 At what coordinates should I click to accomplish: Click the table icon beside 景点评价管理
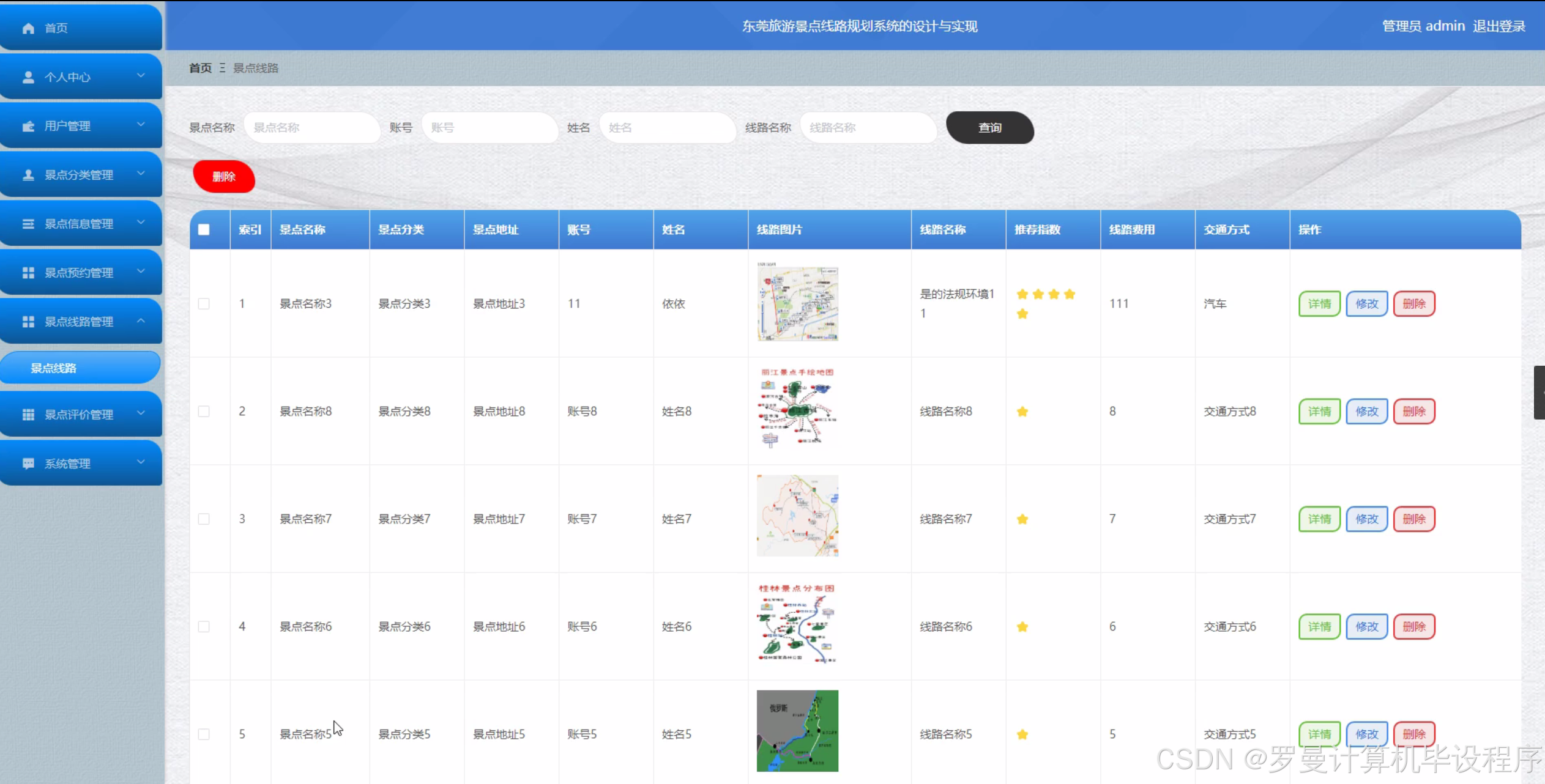coord(28,415)
